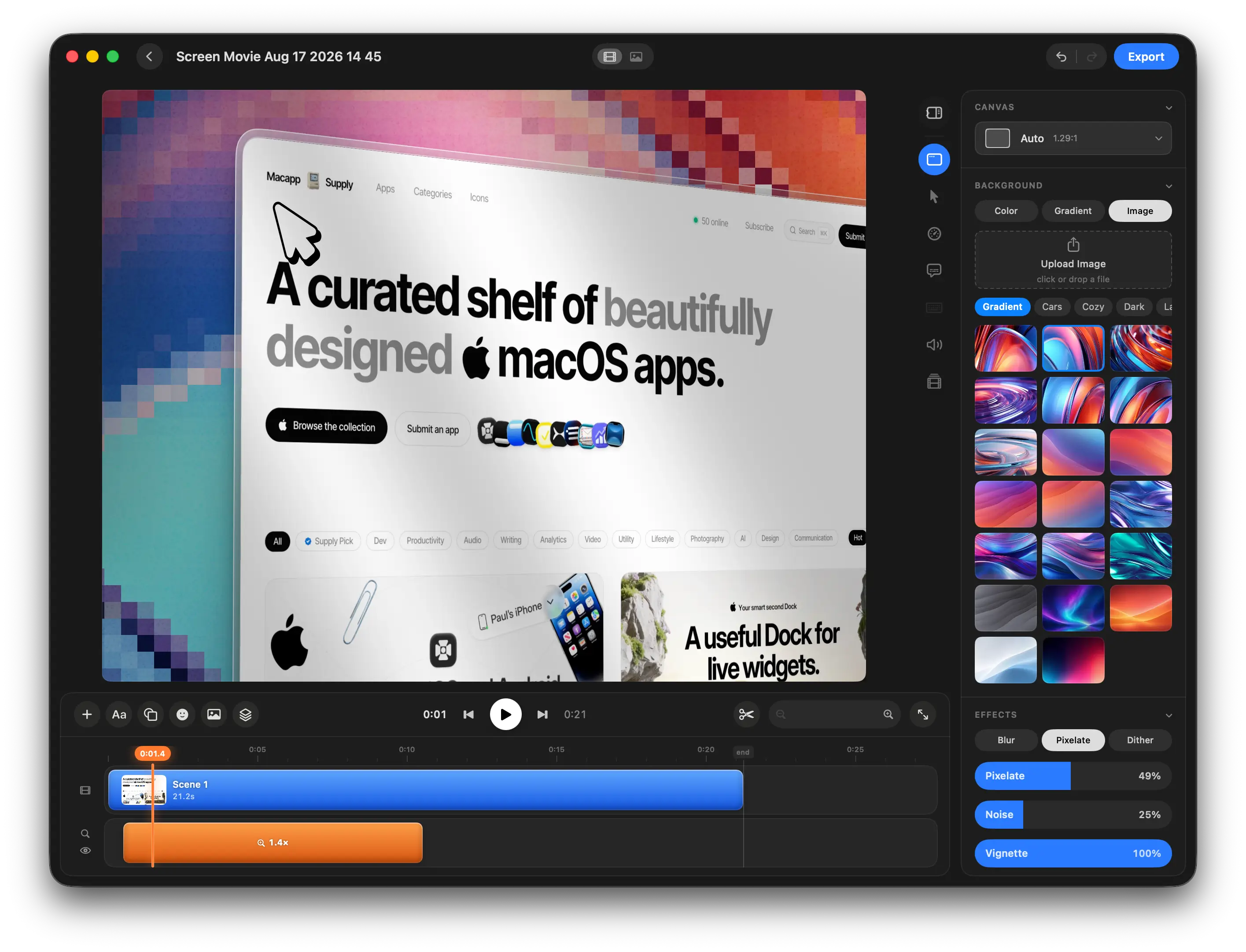The width and height of the screenshot is (1246, 952).
Task: Pick the first gradient wallpaper thumbnail
Action: point(1006,348)
